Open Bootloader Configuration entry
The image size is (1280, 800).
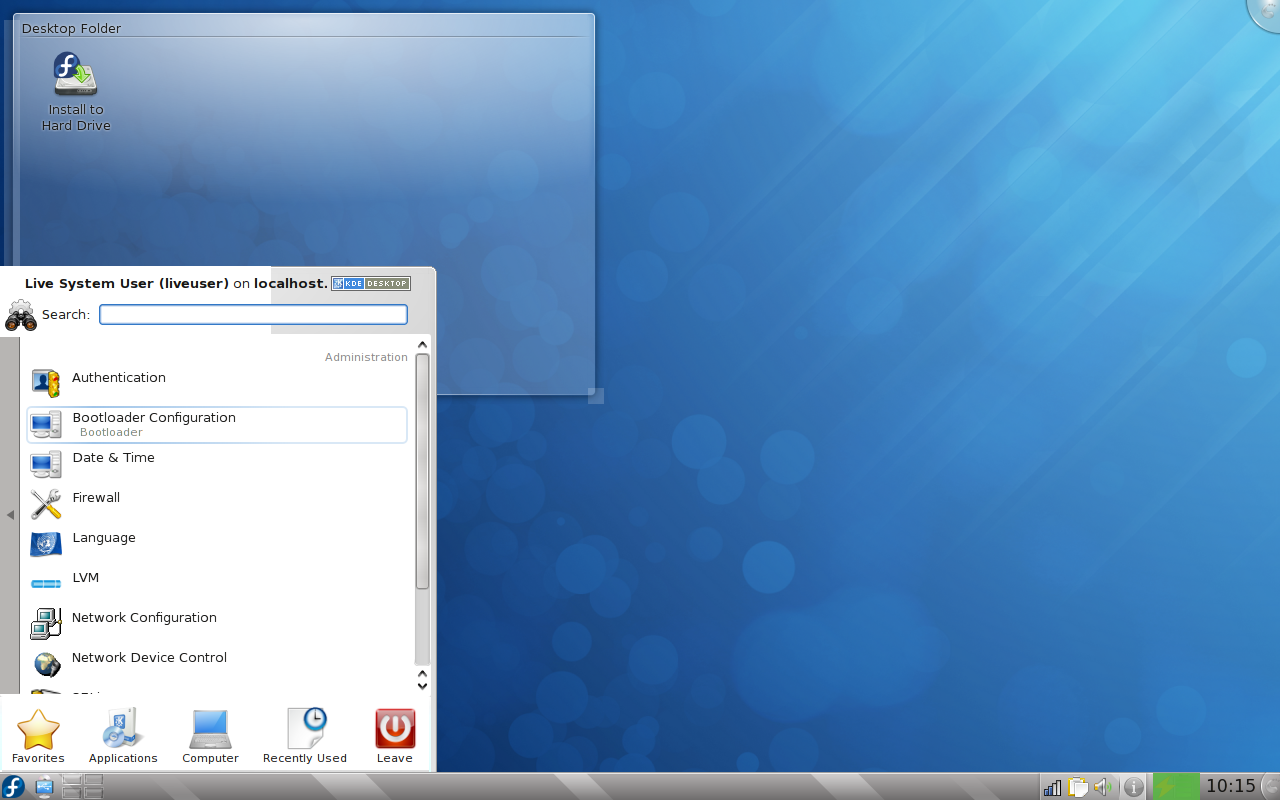217,424
